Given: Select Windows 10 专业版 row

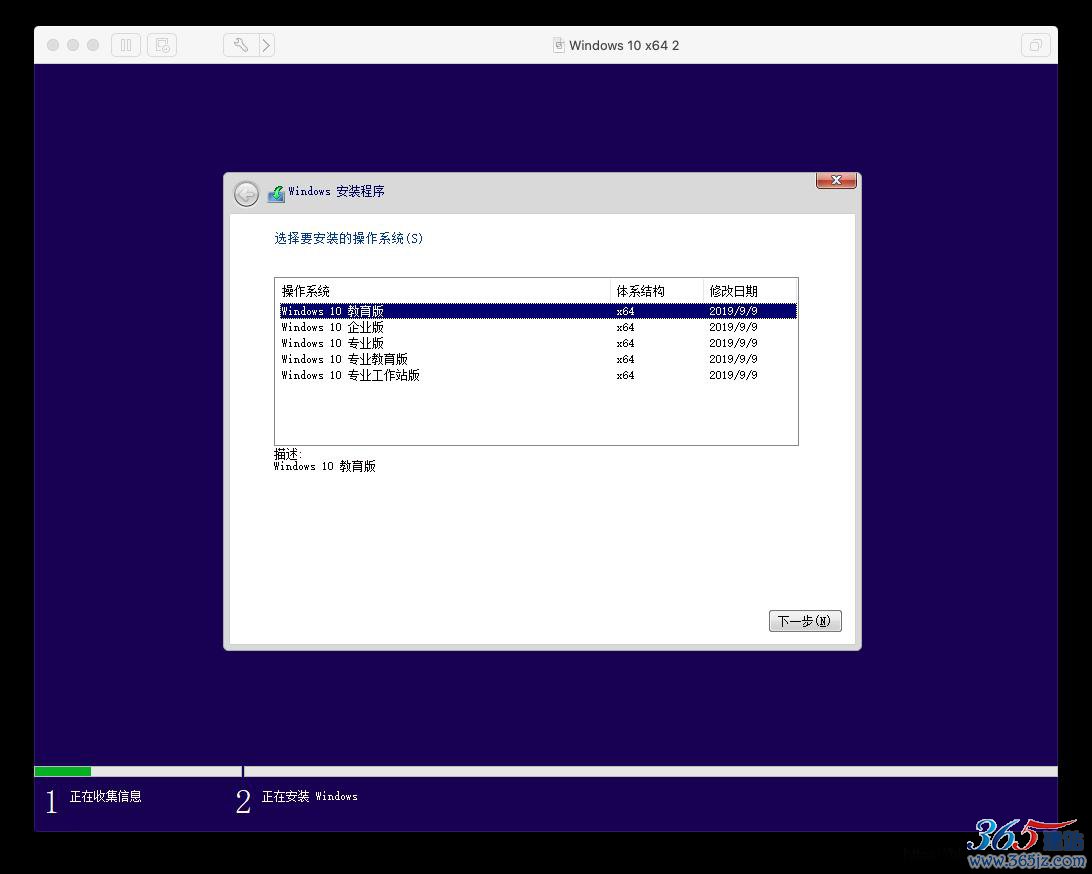Looking at the screenshot, I should tap(538, 343).
